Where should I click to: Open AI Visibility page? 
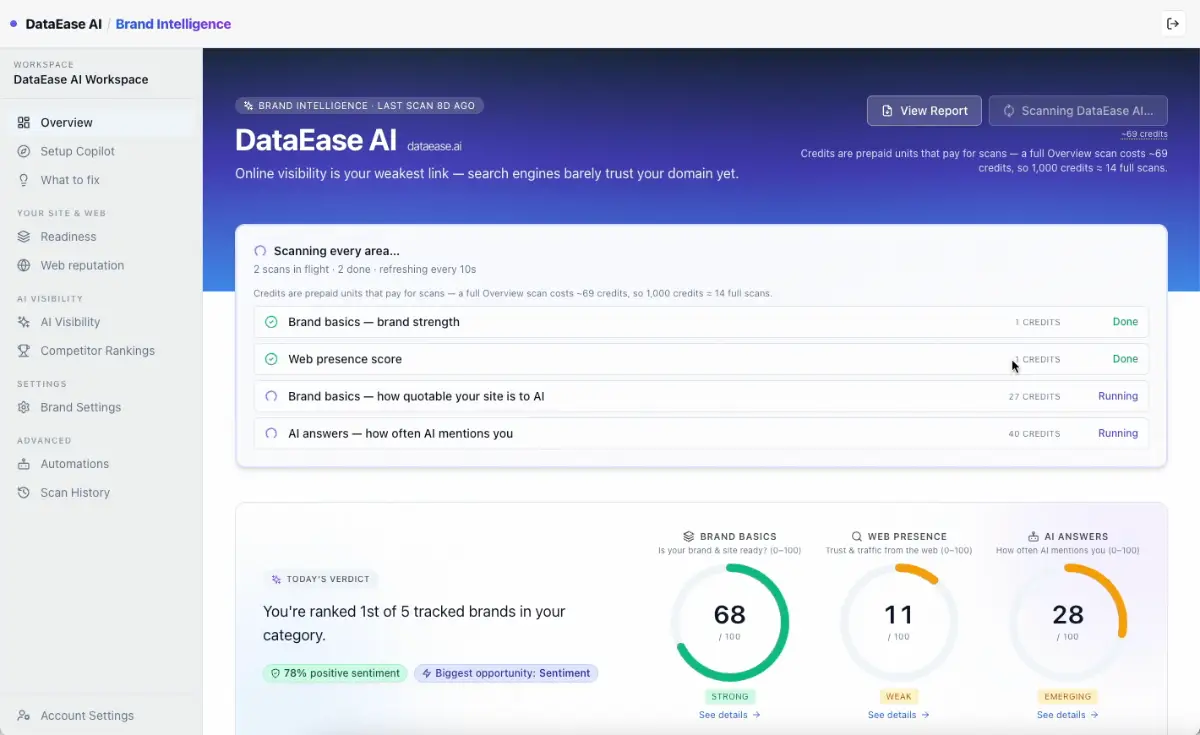[x=100, y=322]
